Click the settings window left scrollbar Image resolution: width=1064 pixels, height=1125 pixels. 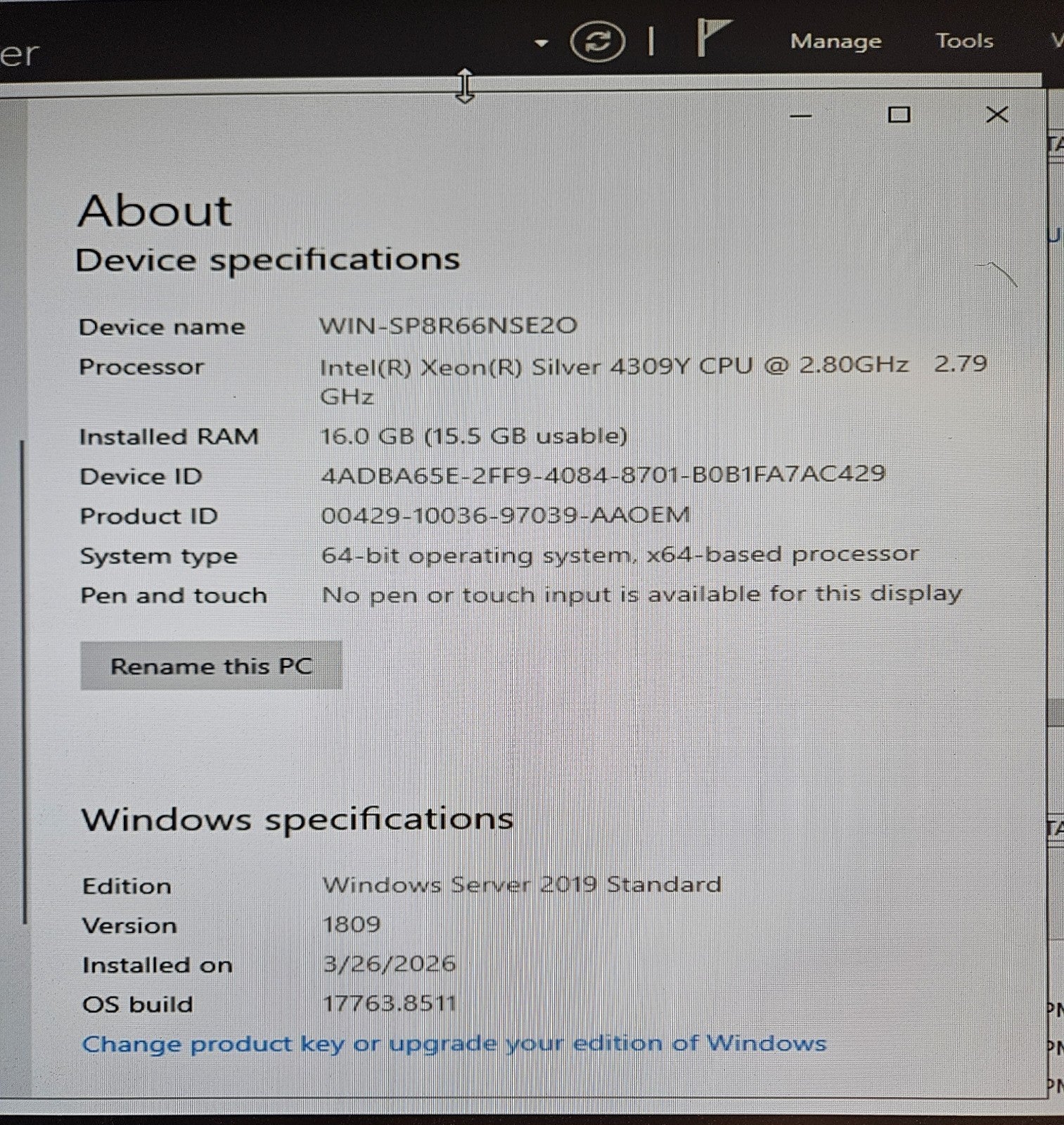24,682
